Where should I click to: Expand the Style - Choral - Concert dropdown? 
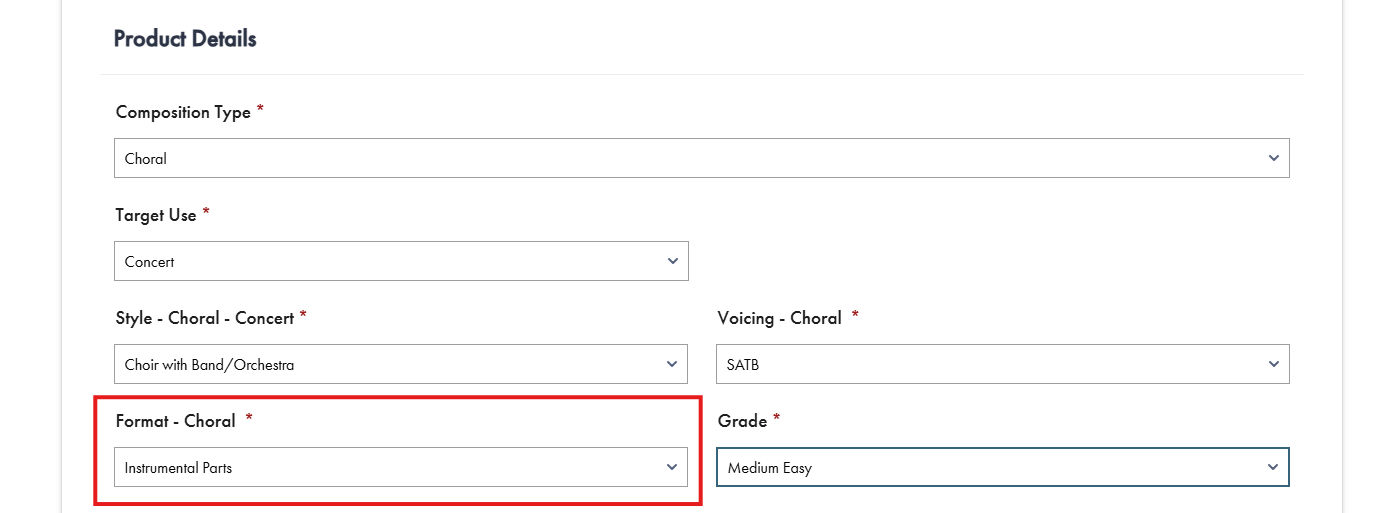[x=401, y=364]
